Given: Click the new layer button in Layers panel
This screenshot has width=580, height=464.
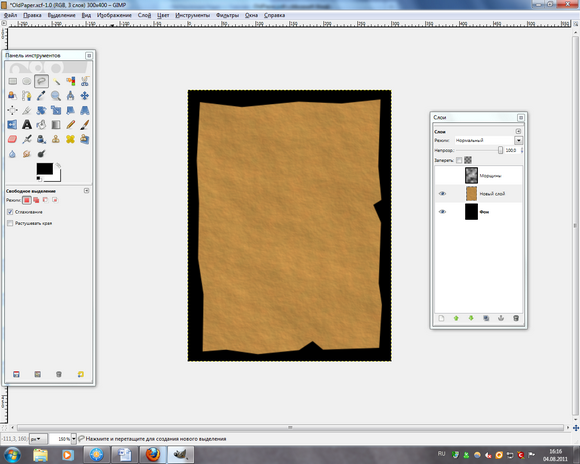Looking at the screenshot, I should (441, 318).
